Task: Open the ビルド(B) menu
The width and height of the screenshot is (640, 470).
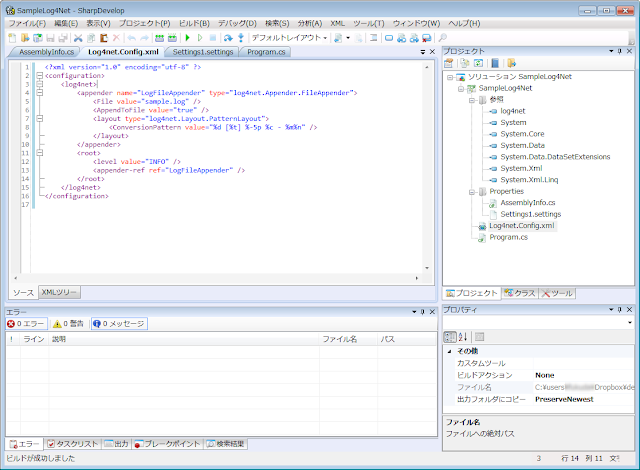Action: tap(192, 22)
